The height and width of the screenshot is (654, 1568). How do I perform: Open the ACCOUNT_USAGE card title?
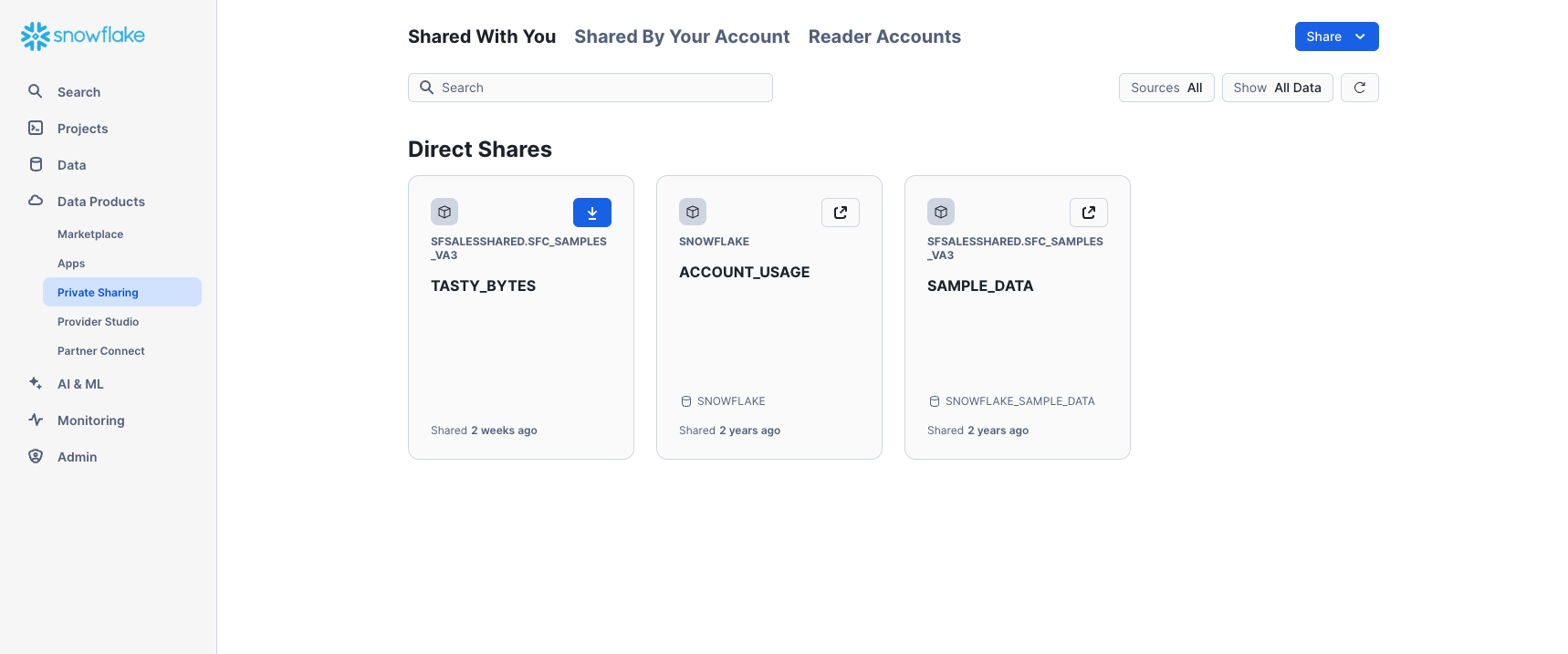tap(745, 272)
